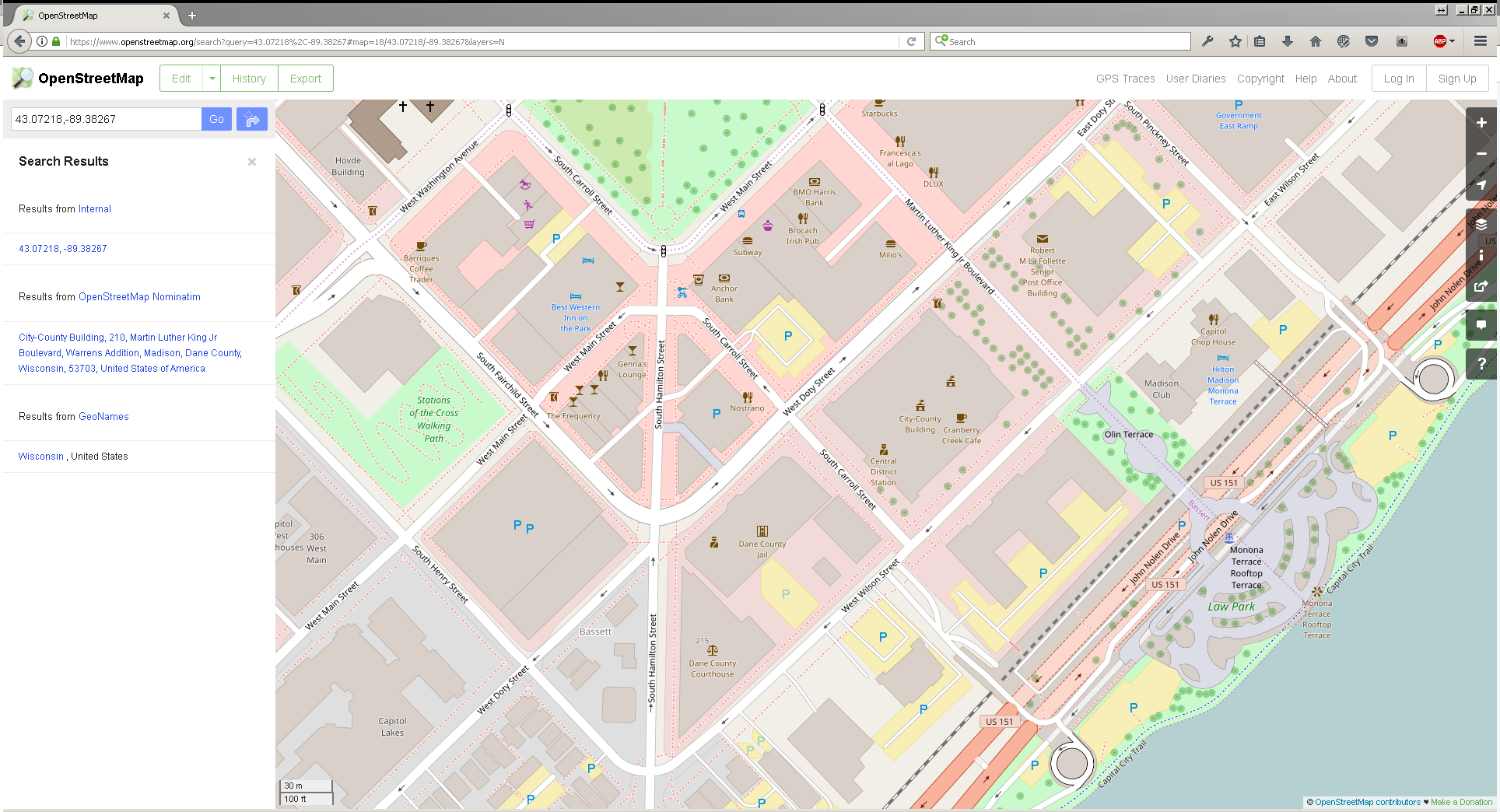Open the Map Key panel
The height and width of the screenshot is (812, 1500).
click(x=1481, y=255)
